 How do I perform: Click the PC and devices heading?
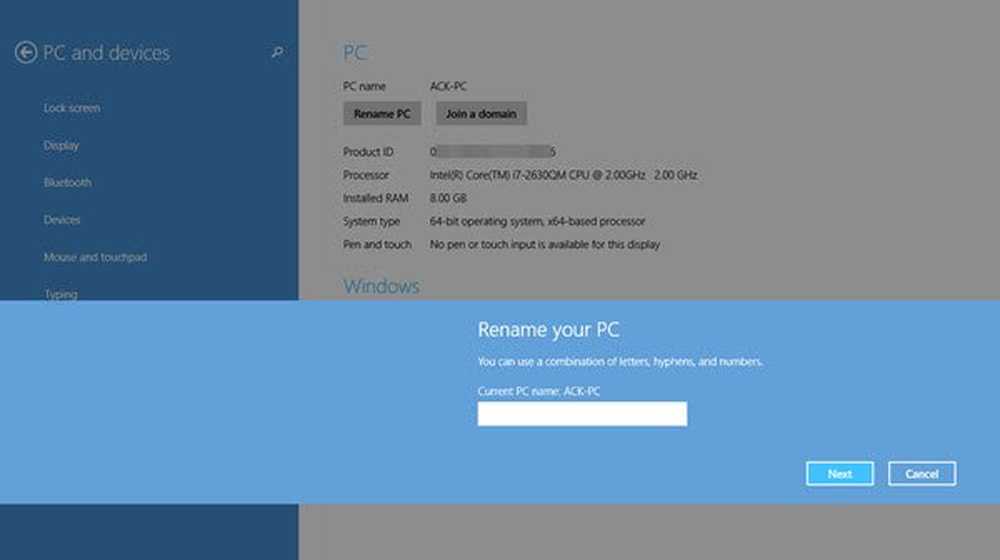point(106,52)
